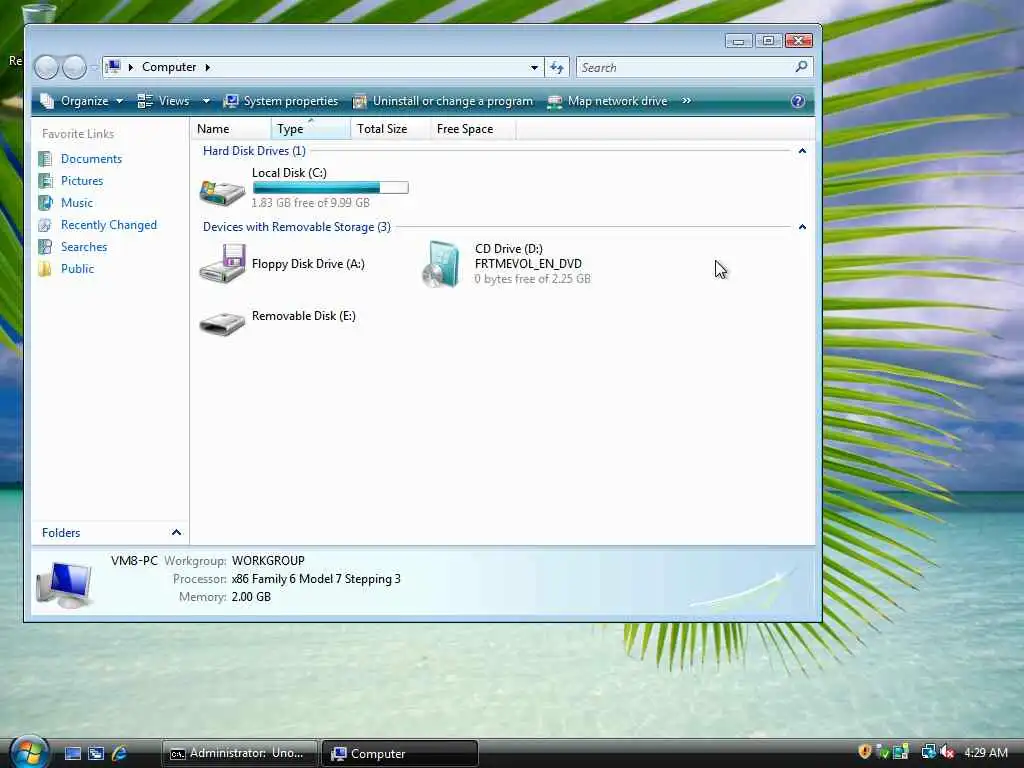Launch Internet Explorer from quick launch

(120, 754)
